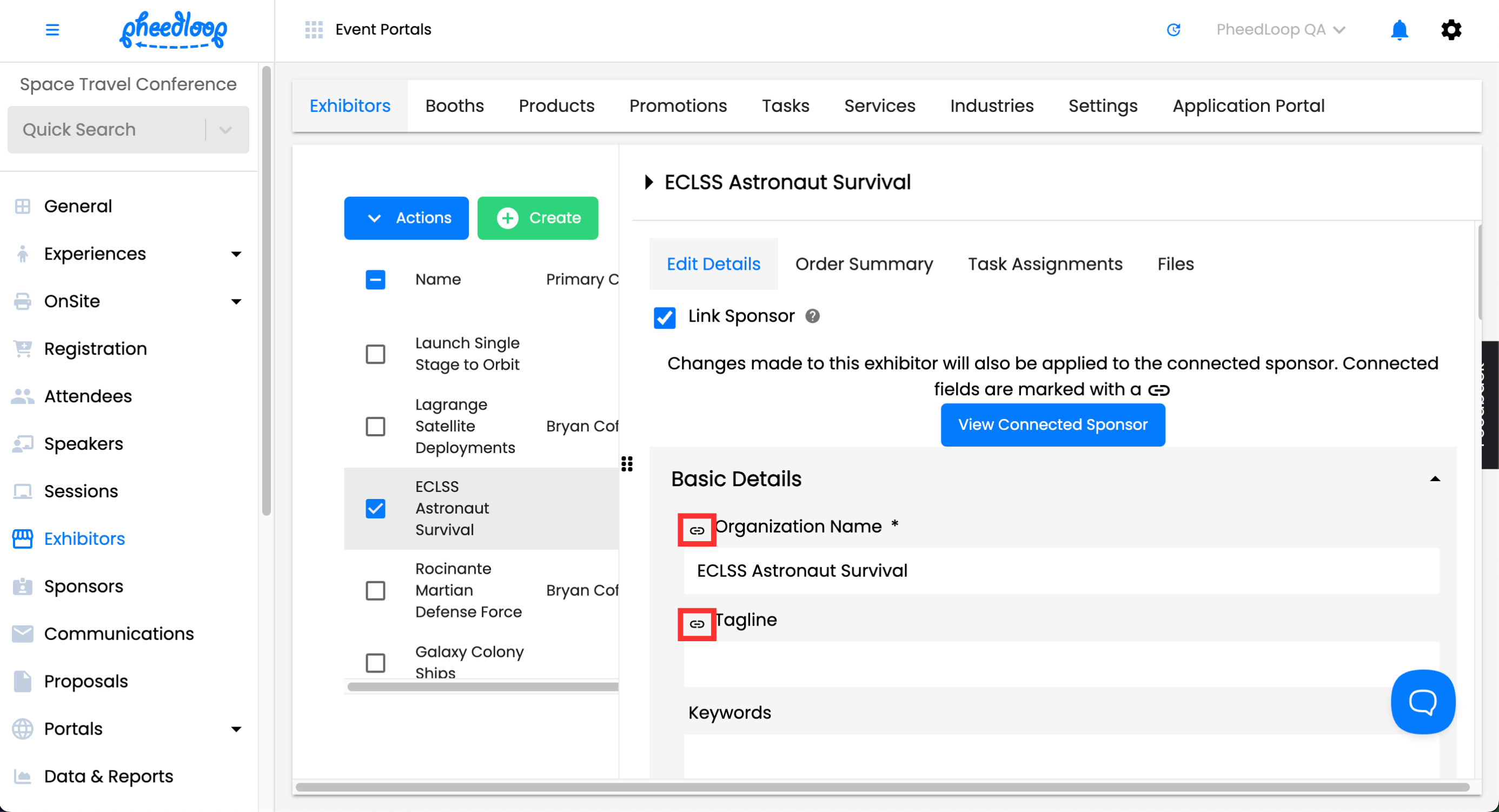This screenshot has width=1499, height=812.
Task: Click Space Travel Conference event title
Action: click(x=128, y=84)
